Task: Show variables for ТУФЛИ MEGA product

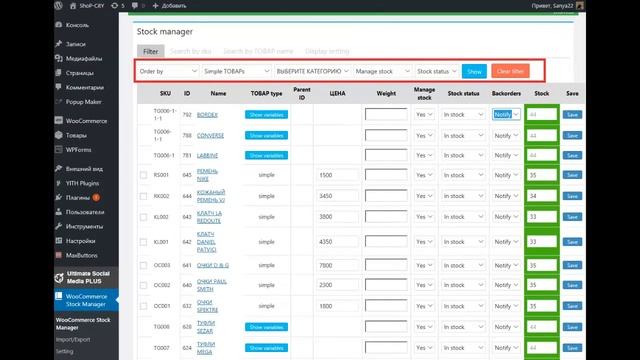Action: (x=266, y=348)
